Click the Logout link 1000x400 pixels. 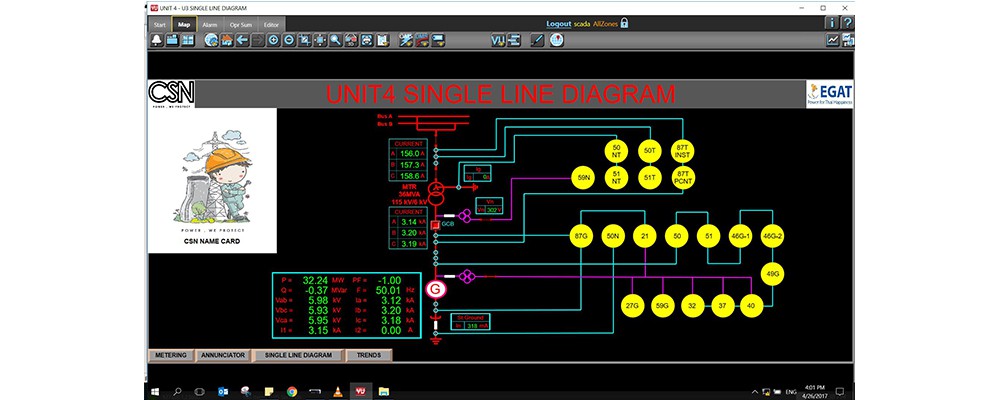[558, 23]
